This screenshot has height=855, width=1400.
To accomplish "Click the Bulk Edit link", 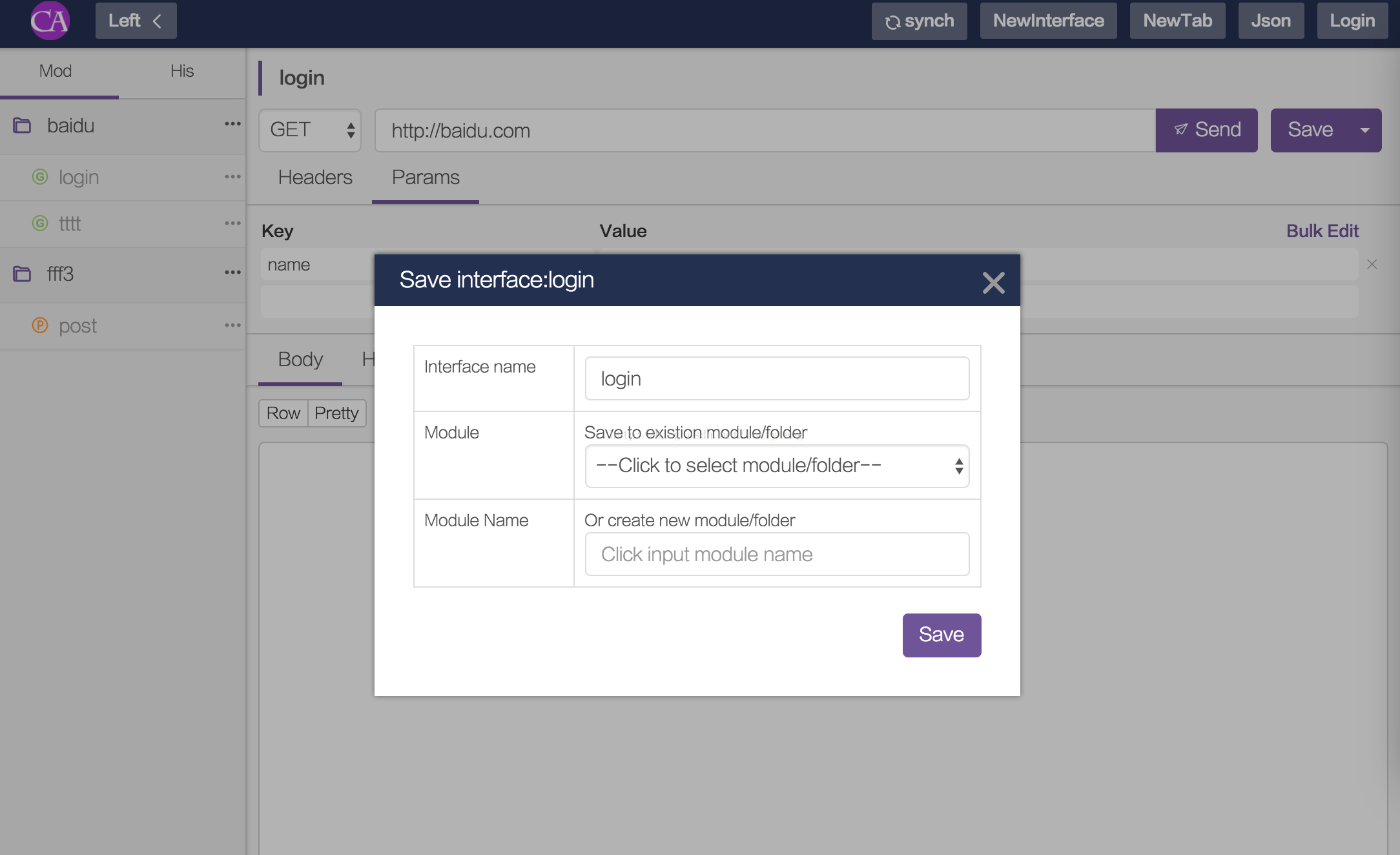I will (1323, 231).
